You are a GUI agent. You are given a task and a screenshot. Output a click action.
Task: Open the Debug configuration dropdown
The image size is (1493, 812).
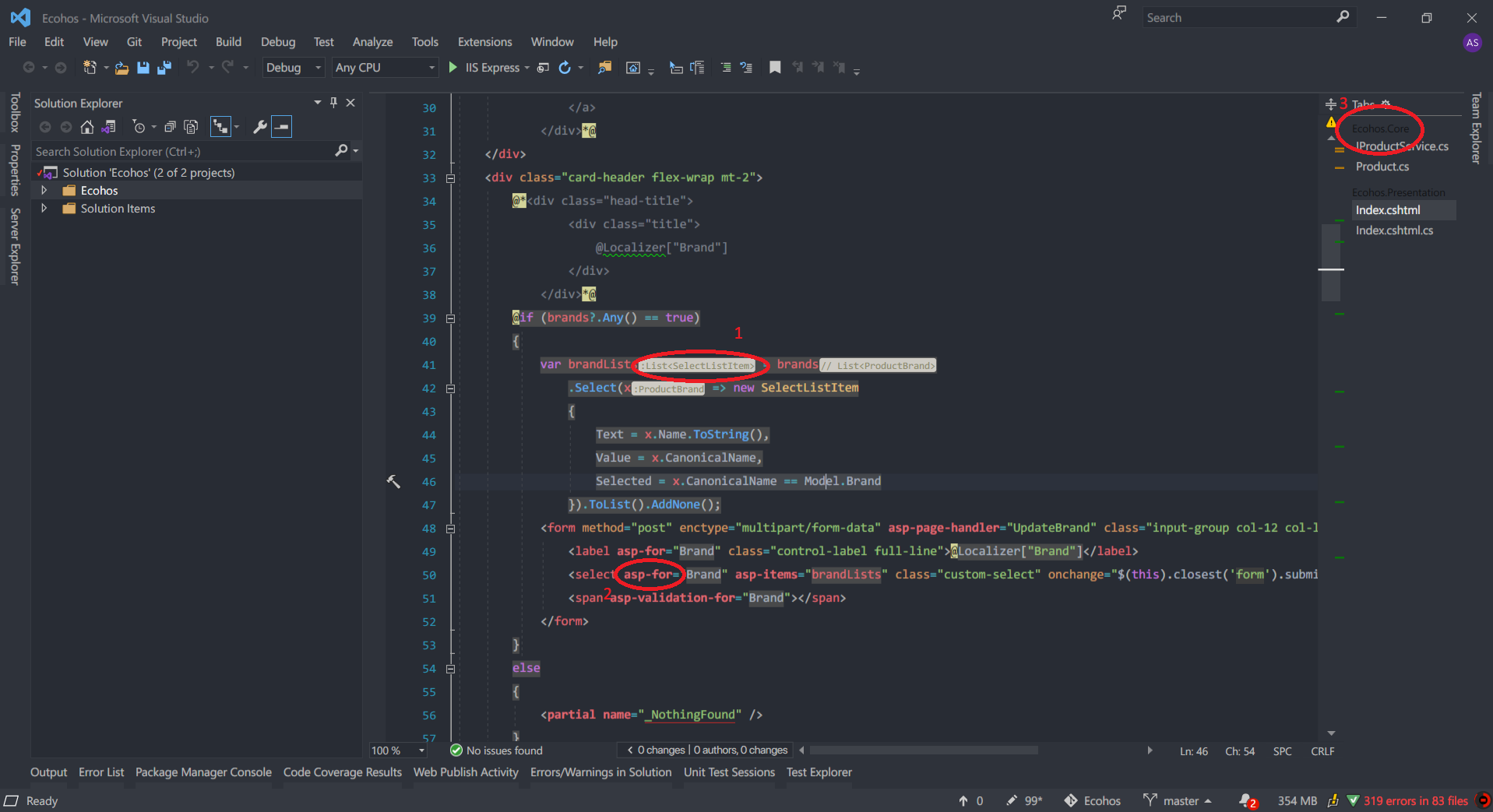click(x=293, y=68)
